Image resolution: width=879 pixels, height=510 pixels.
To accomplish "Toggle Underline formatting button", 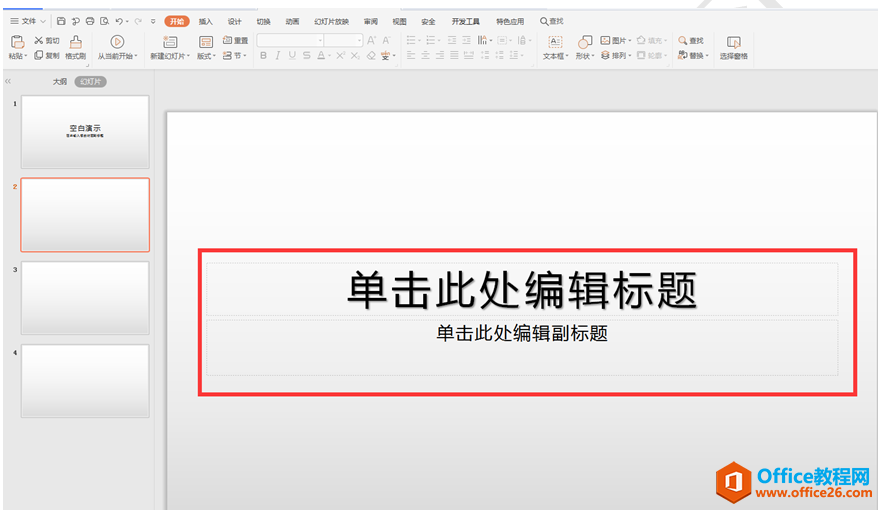I will point(292,55).
